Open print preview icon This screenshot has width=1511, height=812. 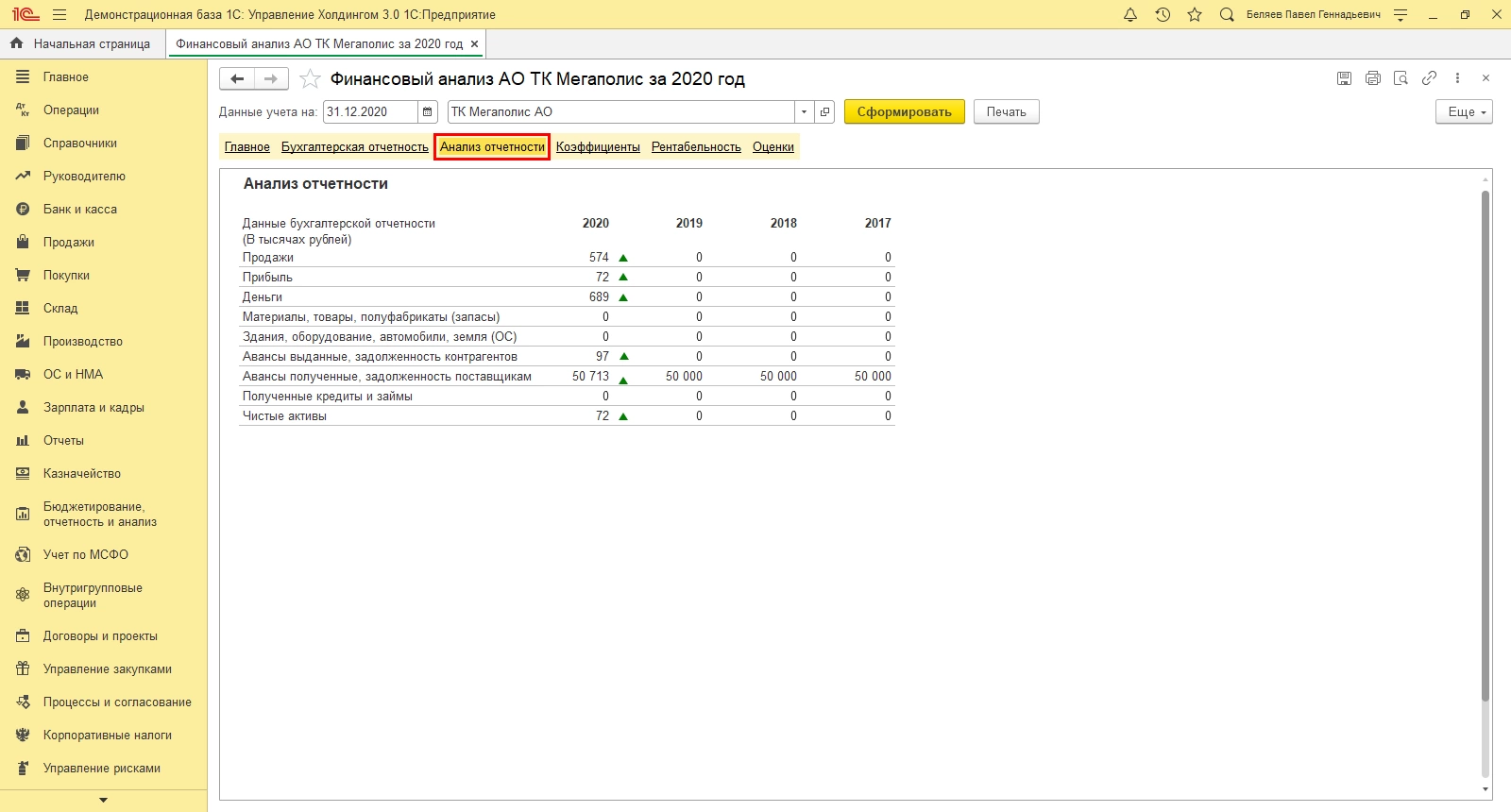coord(1401,78)
